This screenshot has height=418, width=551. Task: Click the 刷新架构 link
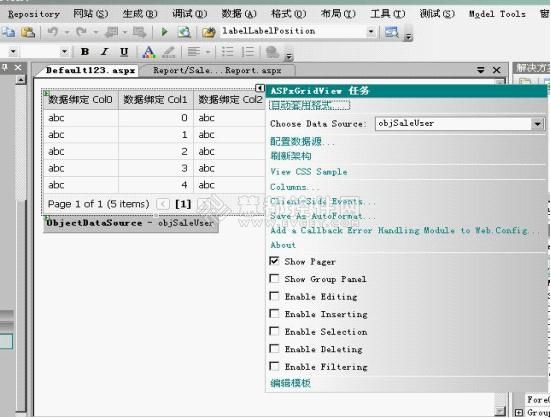pos(291,156)
